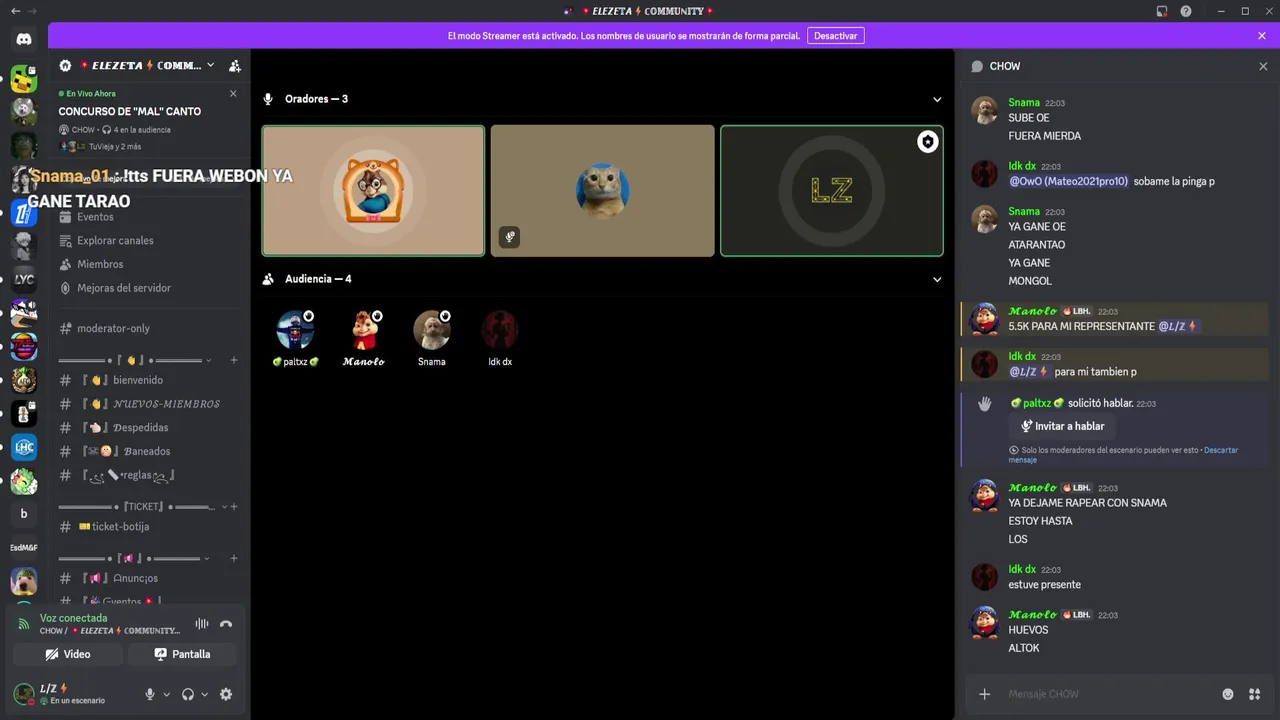
Task: Toggle microphone mute in user panel
Action: tap(150, 694)
